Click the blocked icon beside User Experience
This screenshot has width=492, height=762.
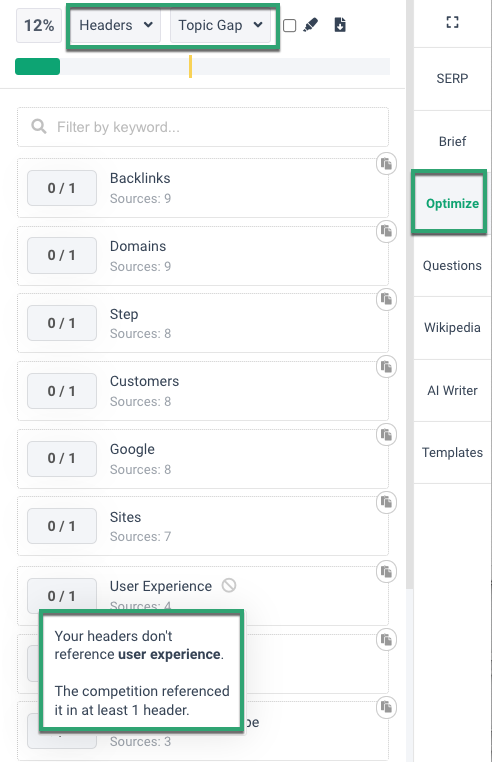(229, 586)
